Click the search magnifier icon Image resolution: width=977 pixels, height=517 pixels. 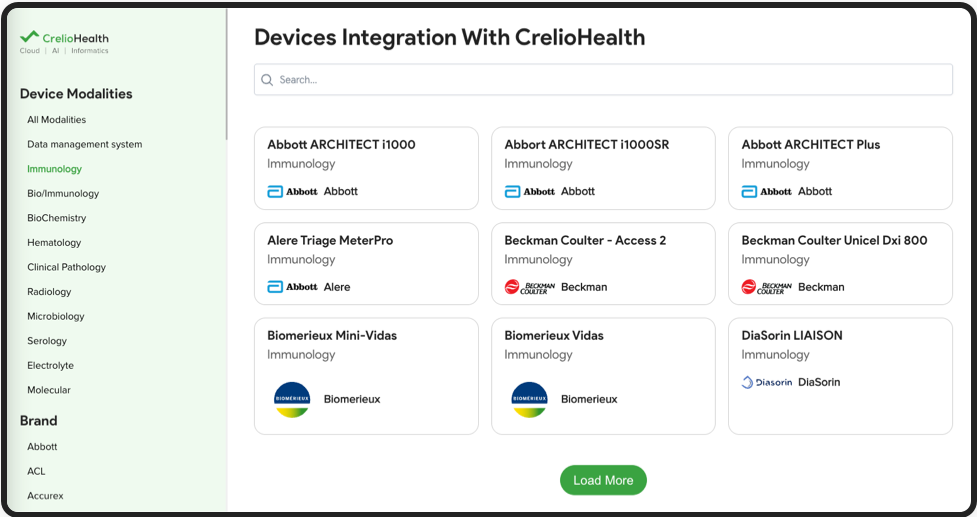click(x=267, y=80)
